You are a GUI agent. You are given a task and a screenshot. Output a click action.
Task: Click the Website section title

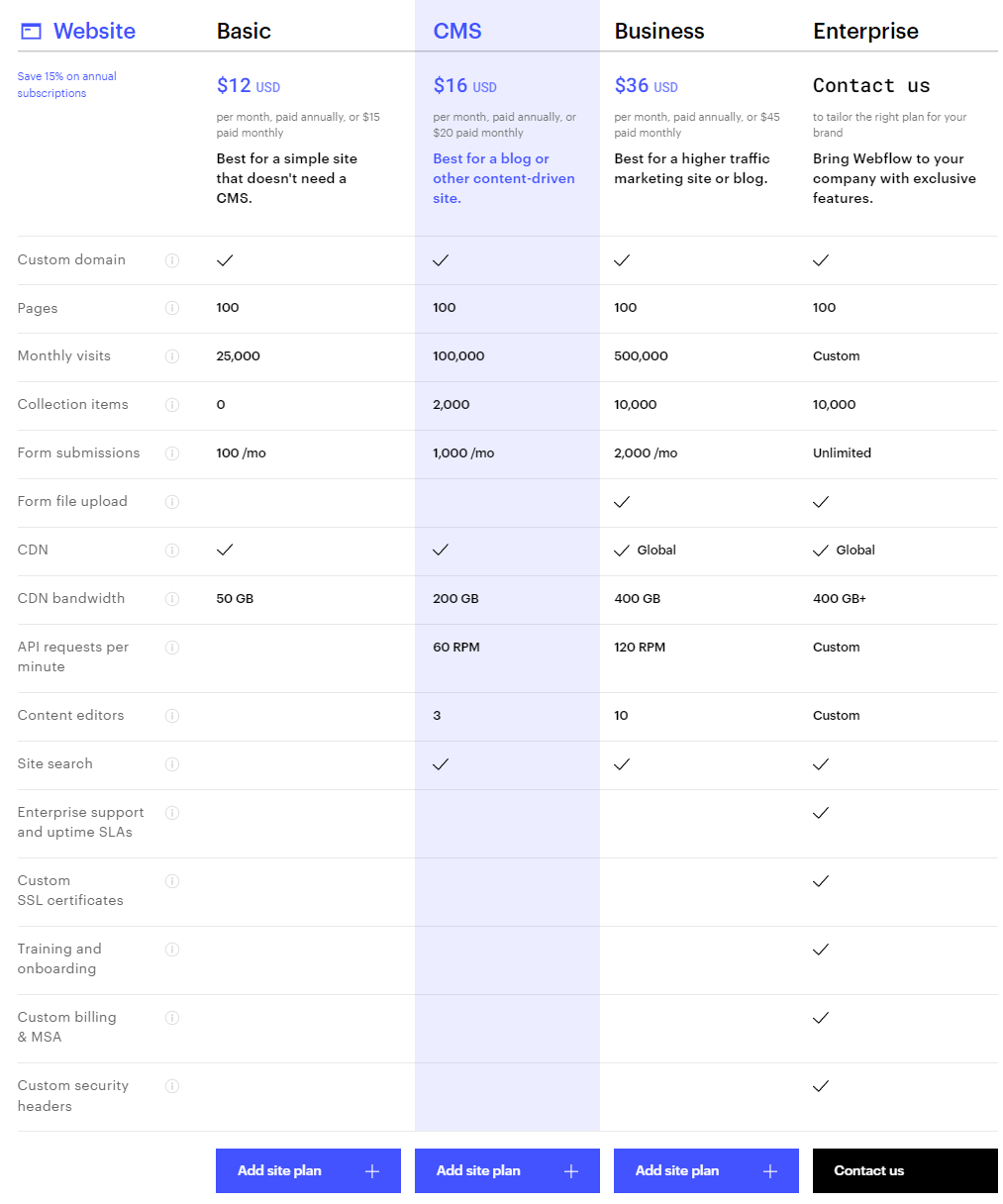point(94,32)
